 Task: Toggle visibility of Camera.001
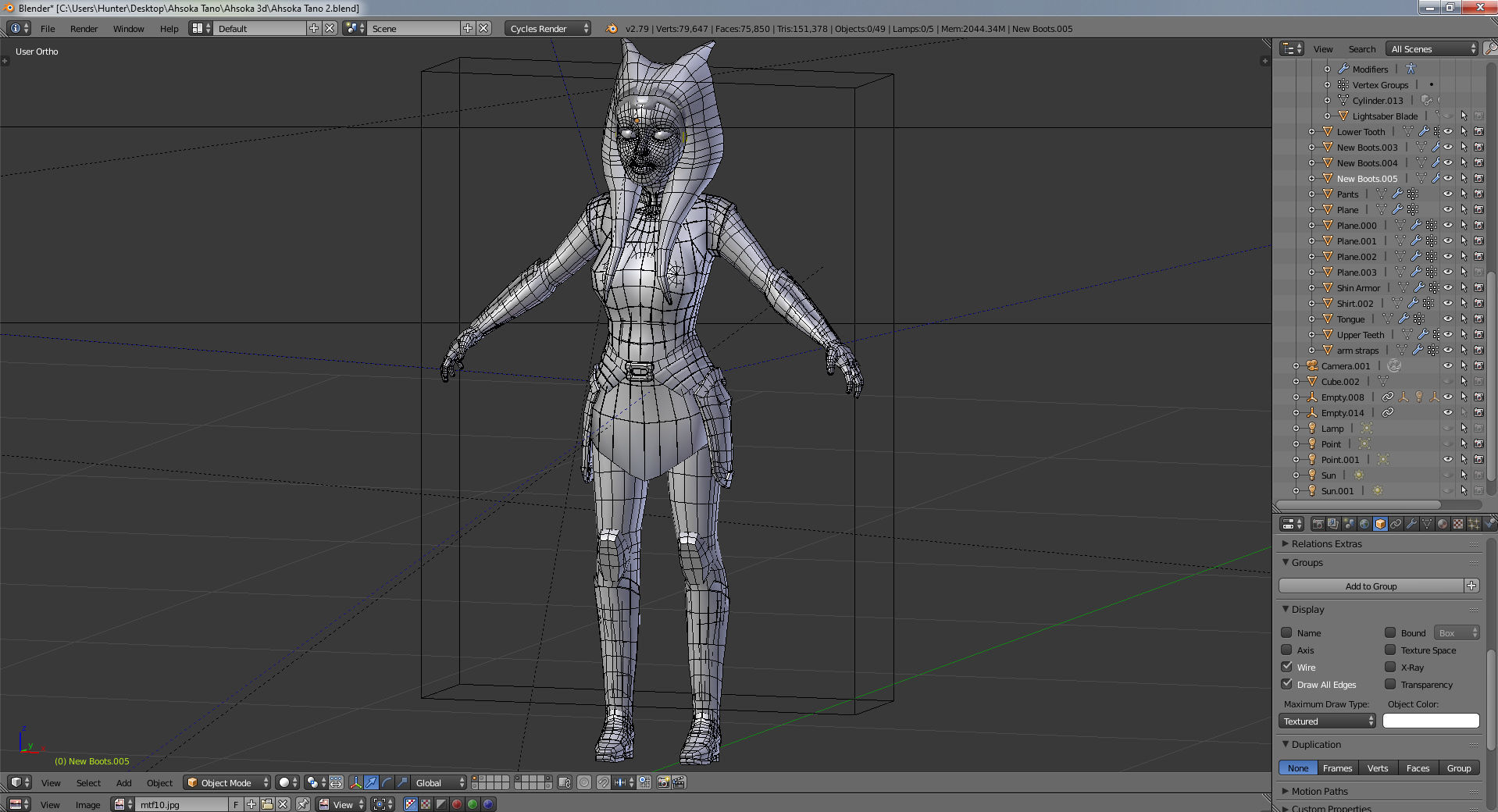pos(1447,365)
